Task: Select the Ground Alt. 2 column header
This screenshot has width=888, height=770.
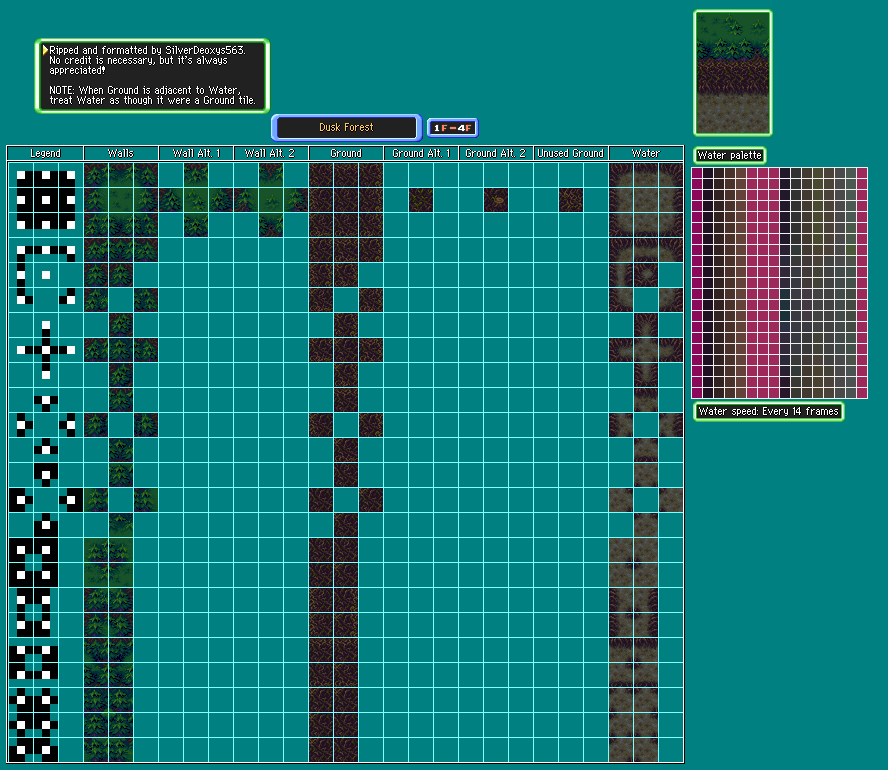Action: 496,153
